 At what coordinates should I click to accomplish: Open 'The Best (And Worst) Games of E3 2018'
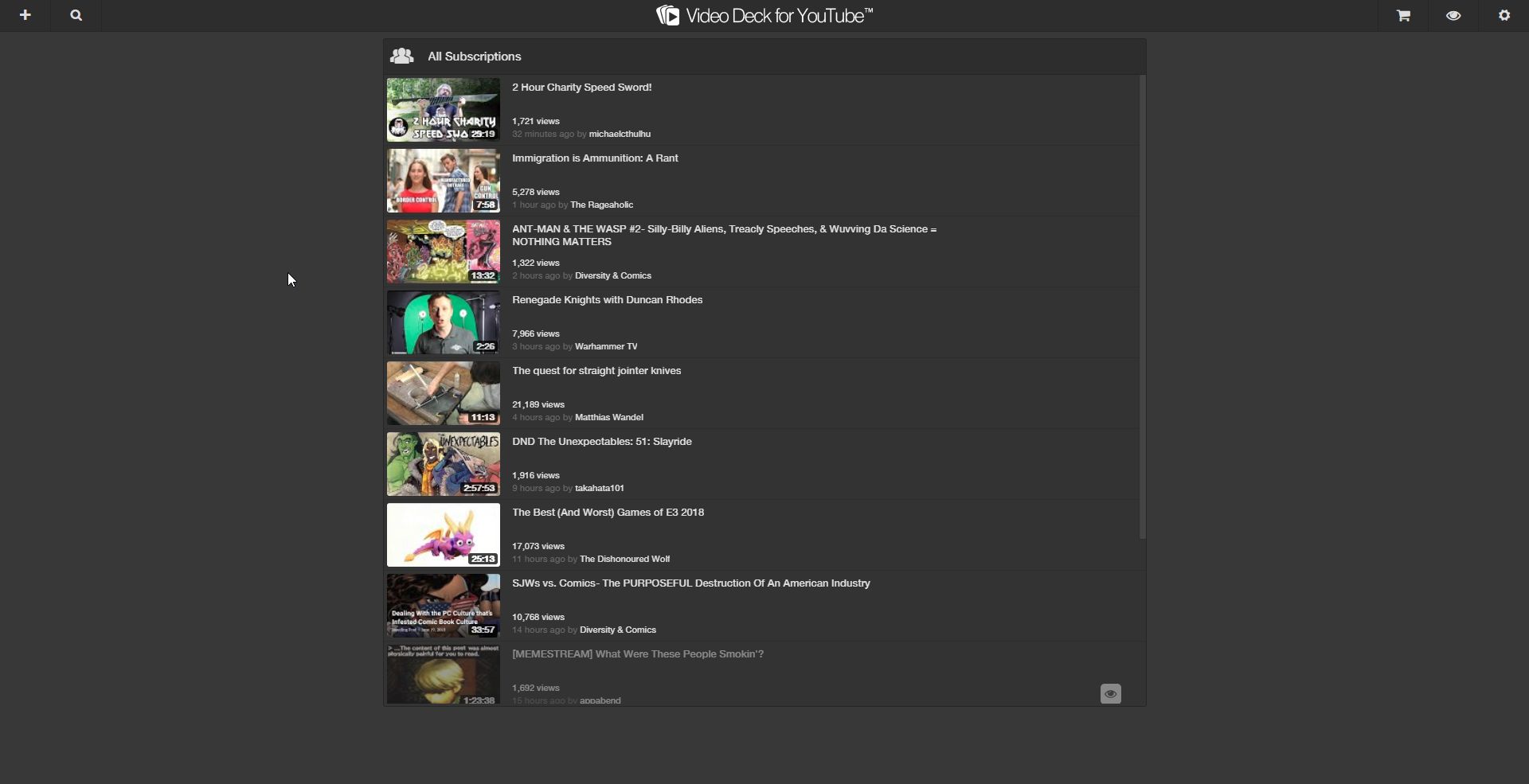tap(608, 513)
